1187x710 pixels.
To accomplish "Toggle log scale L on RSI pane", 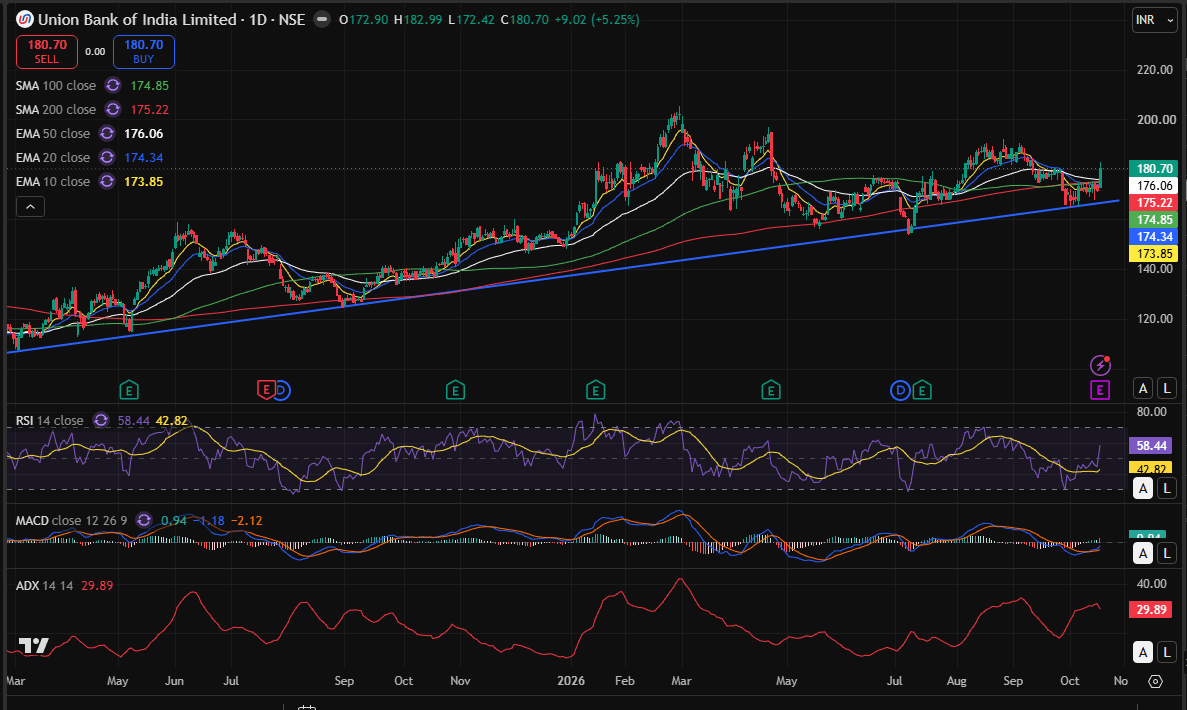I will [1167, 488].
